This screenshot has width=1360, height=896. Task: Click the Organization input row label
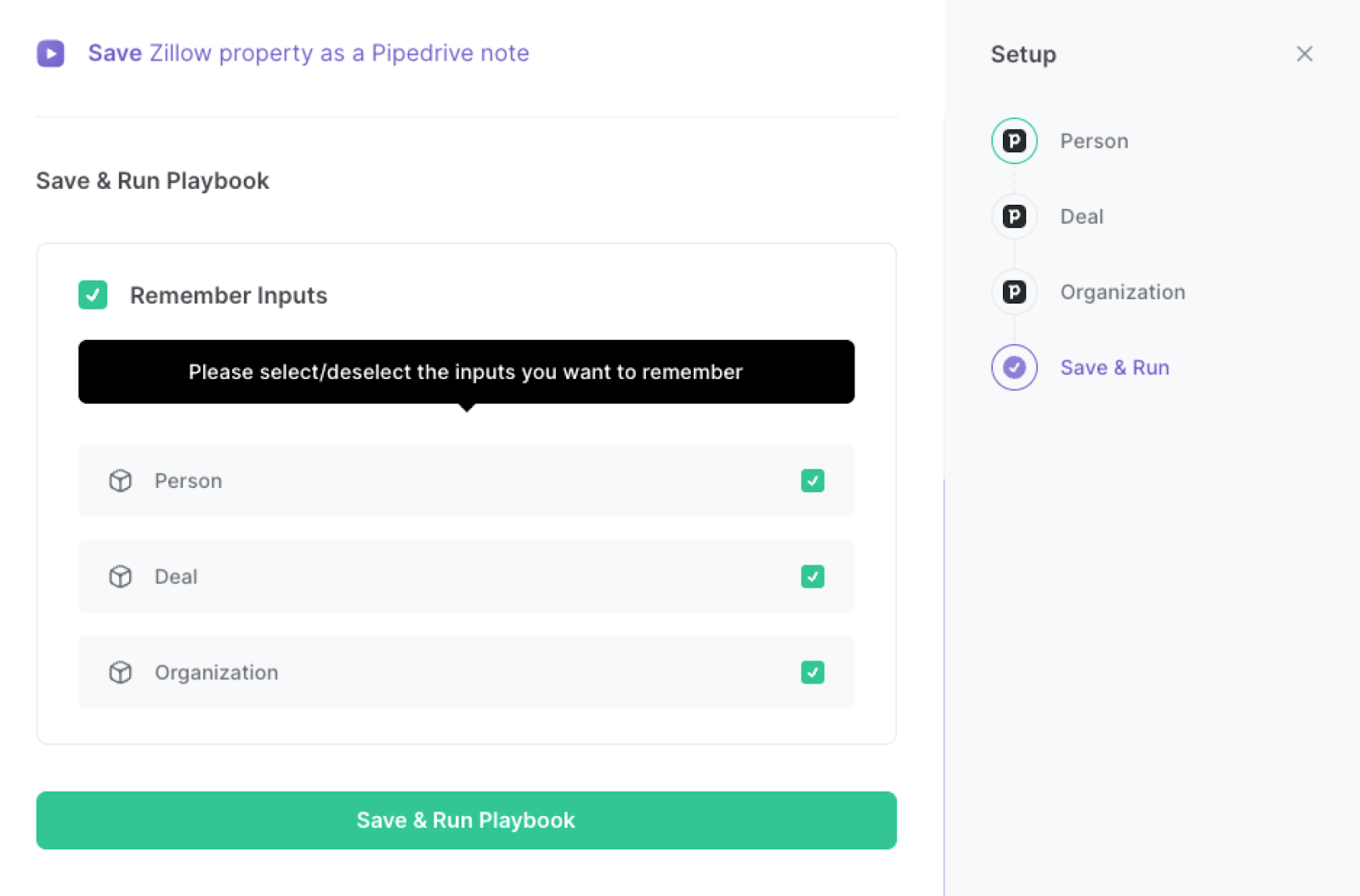[x=217, y=673]
